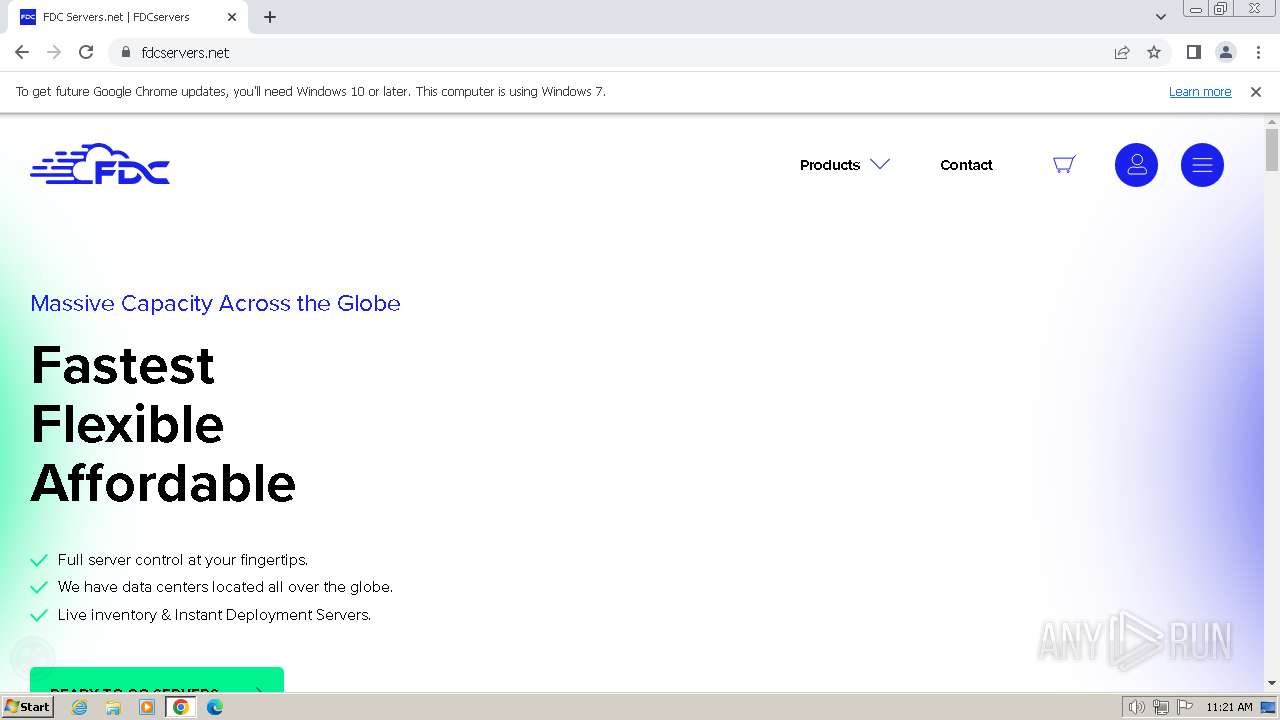The height and width of the screenshot is (720, 1280).
Task: Open the shopping cart icon
Action: [1064, 165]
